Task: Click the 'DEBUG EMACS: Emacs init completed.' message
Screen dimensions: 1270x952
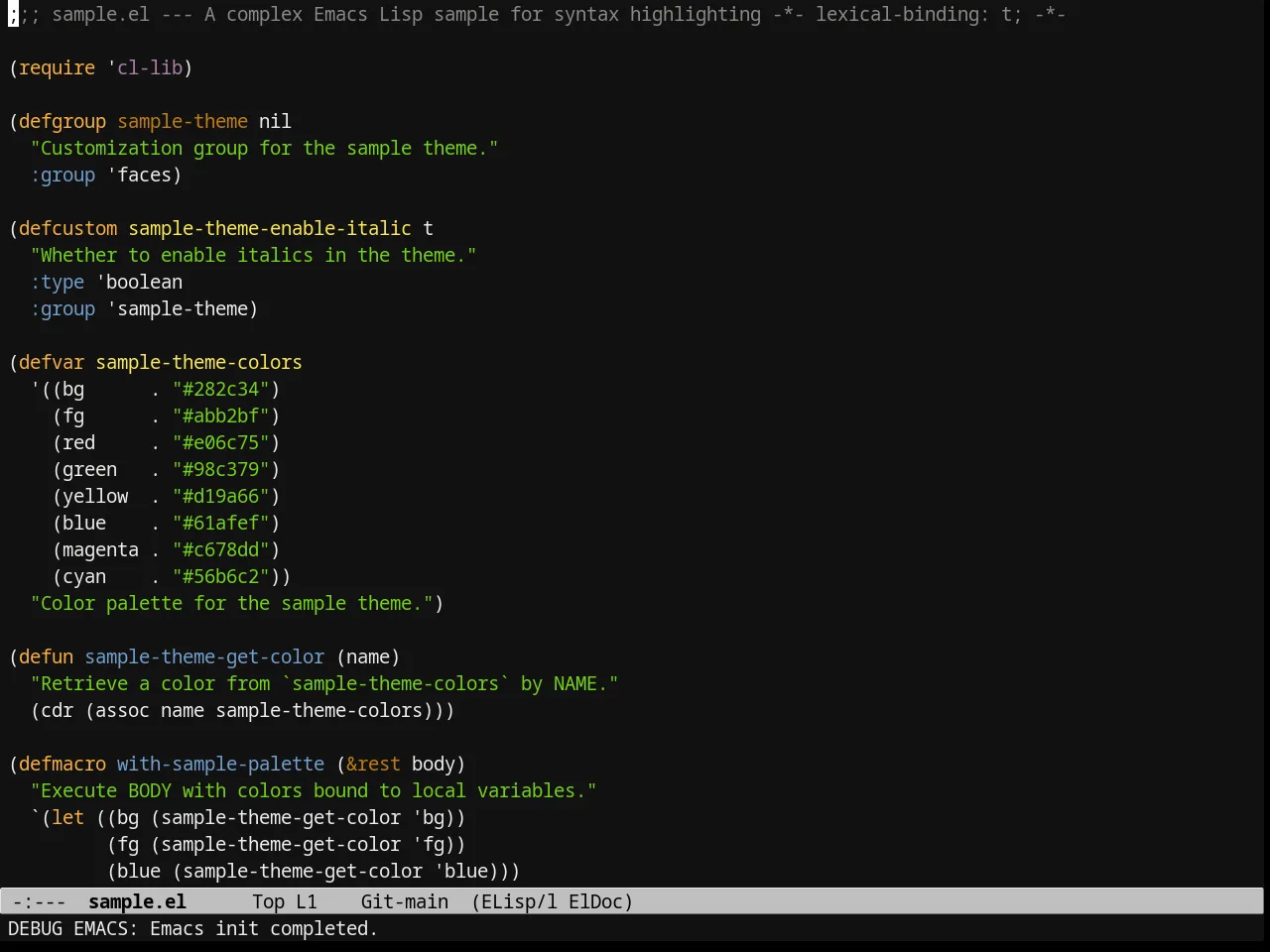Action: click(x=192, y=928)
